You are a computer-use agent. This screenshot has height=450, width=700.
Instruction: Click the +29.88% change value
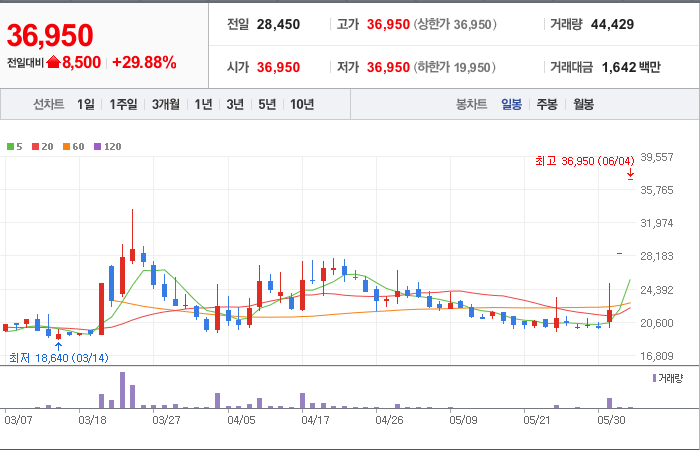click(x=144, y=62)
